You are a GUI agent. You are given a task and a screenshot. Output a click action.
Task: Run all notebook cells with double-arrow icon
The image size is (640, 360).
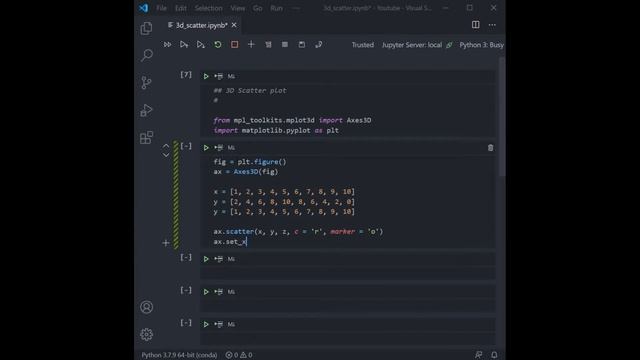167,44
